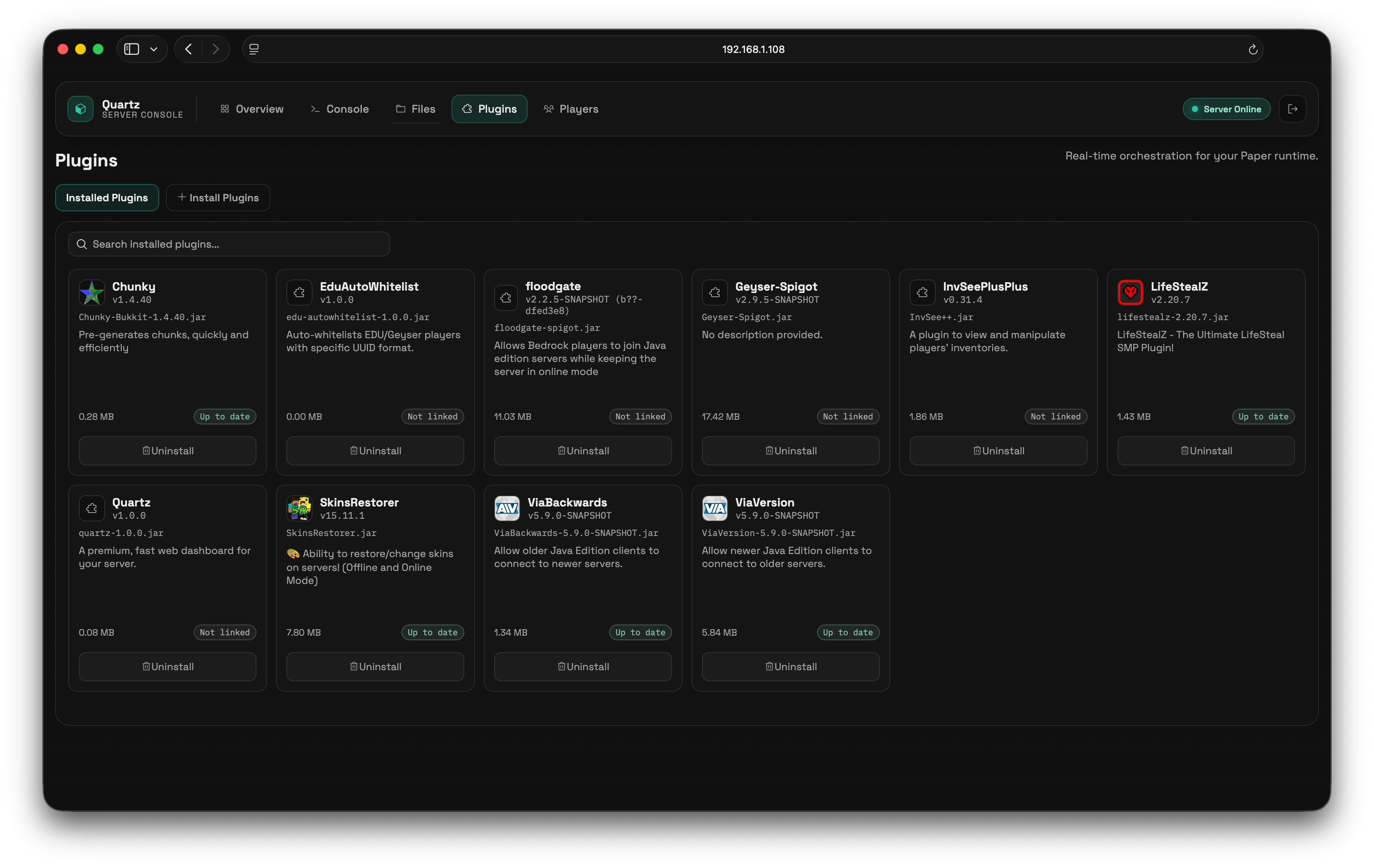
Task: Open the Overview tab
Action: coord(251,108)
